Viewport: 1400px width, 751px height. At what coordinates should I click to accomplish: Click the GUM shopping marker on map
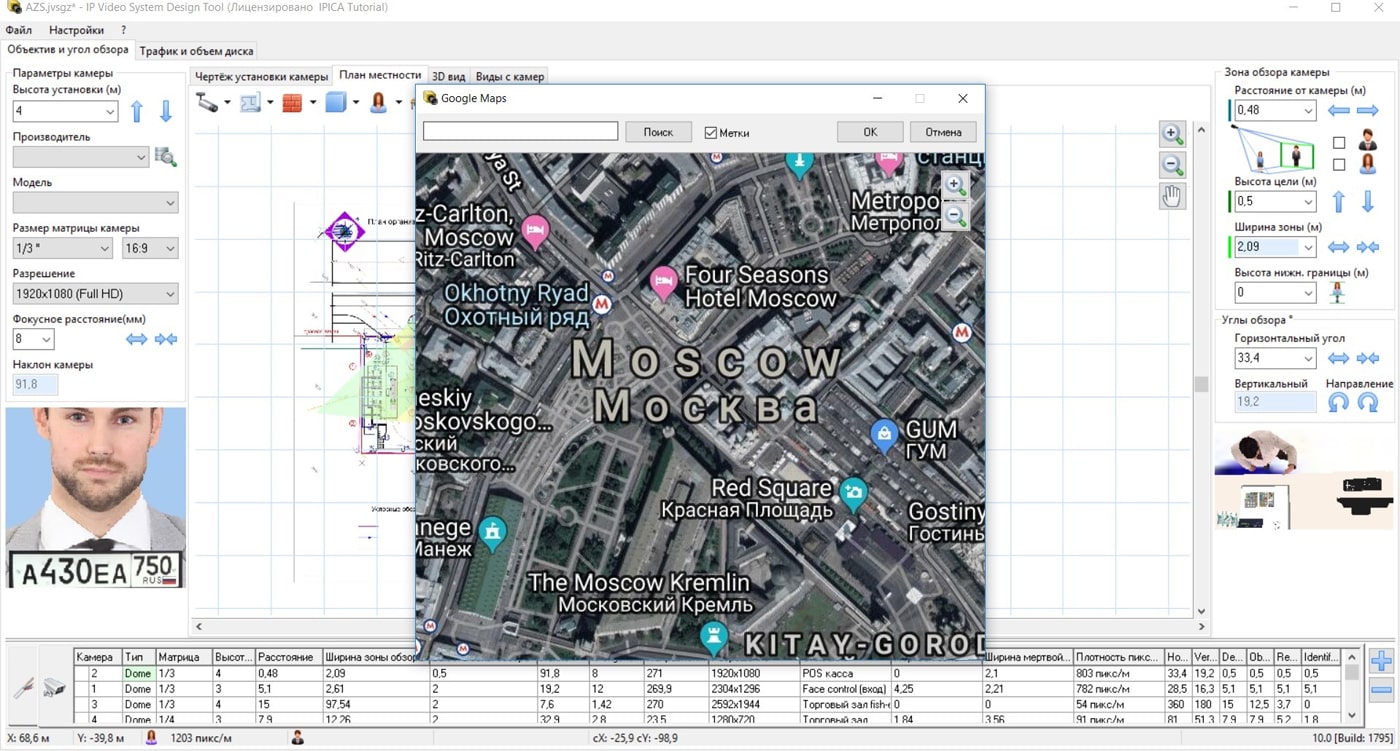883,434
